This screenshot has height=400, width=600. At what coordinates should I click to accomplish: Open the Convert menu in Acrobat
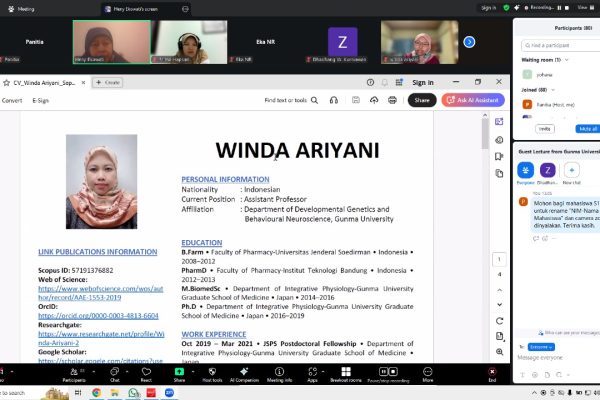click(x=12, y=100)
